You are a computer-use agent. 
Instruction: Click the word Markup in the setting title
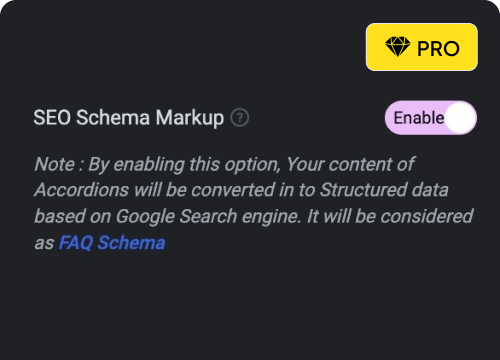(x=190, y=118)
